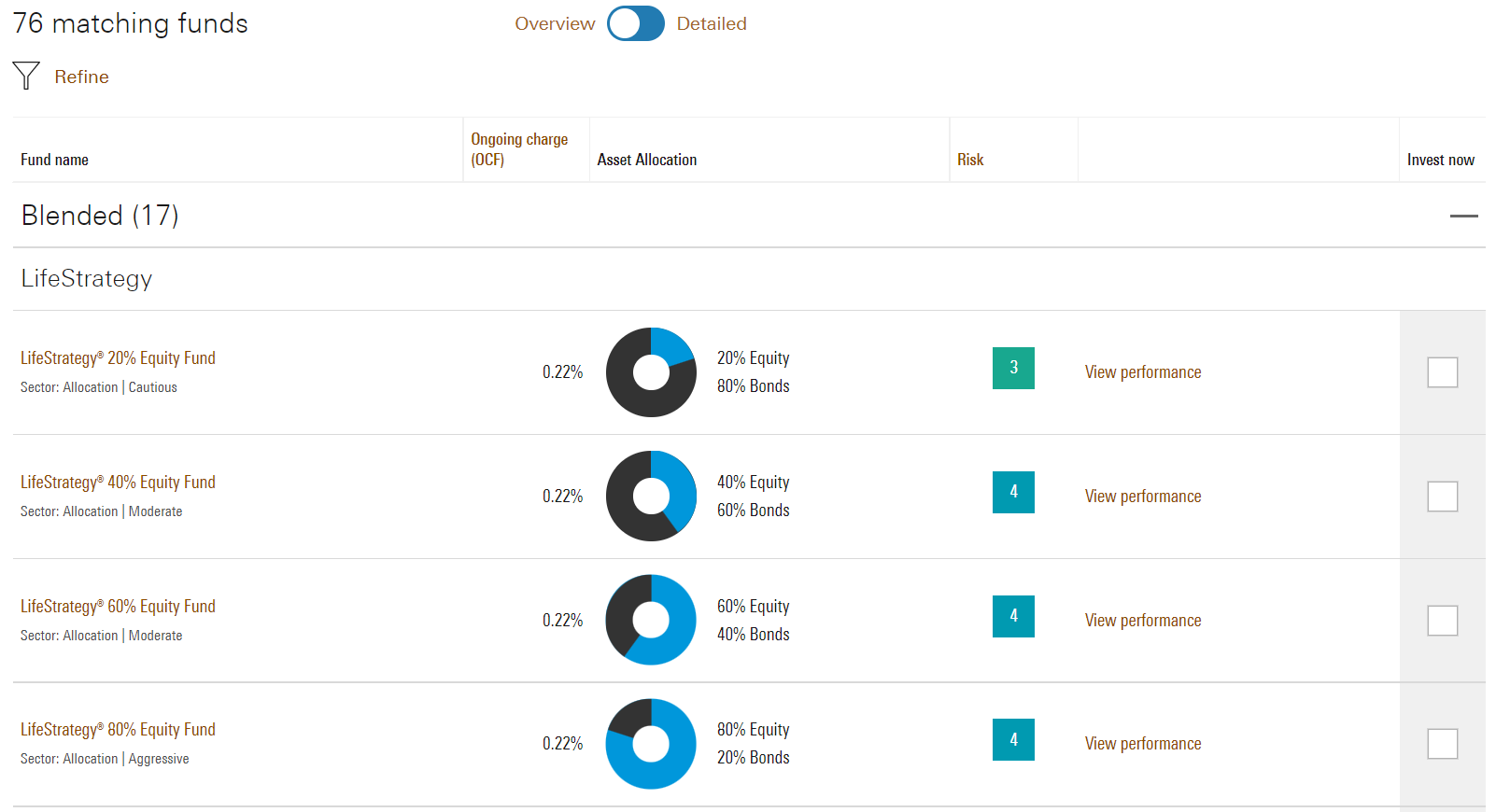Click the '60% Bonds' allocation label

(x=754, y=510)
